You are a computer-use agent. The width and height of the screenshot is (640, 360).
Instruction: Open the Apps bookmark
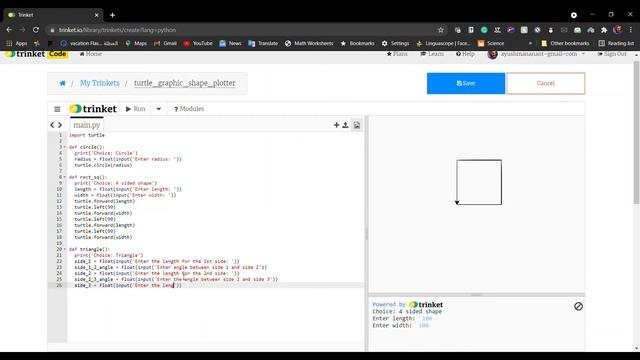pos(17,43)
